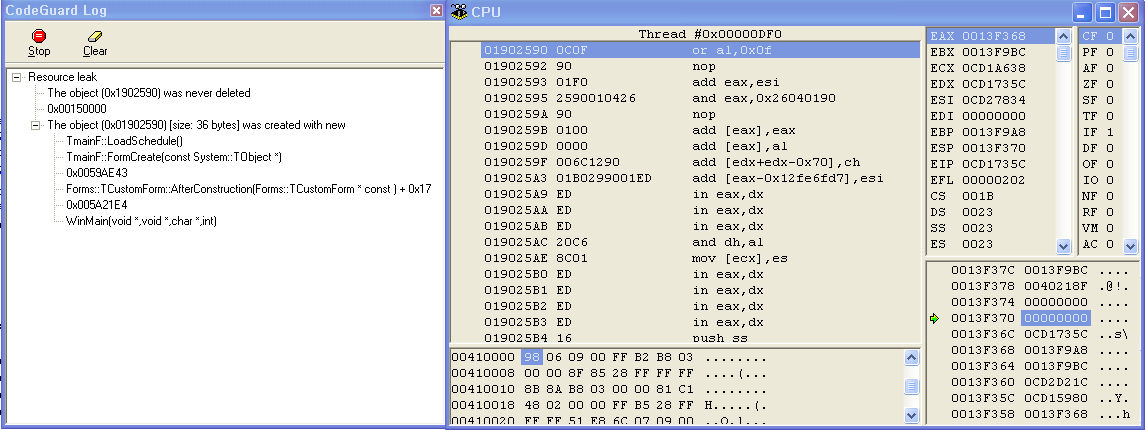Select the EAX register row
The height and width of the screenshot is (430, 1145).
click(988, 36)
